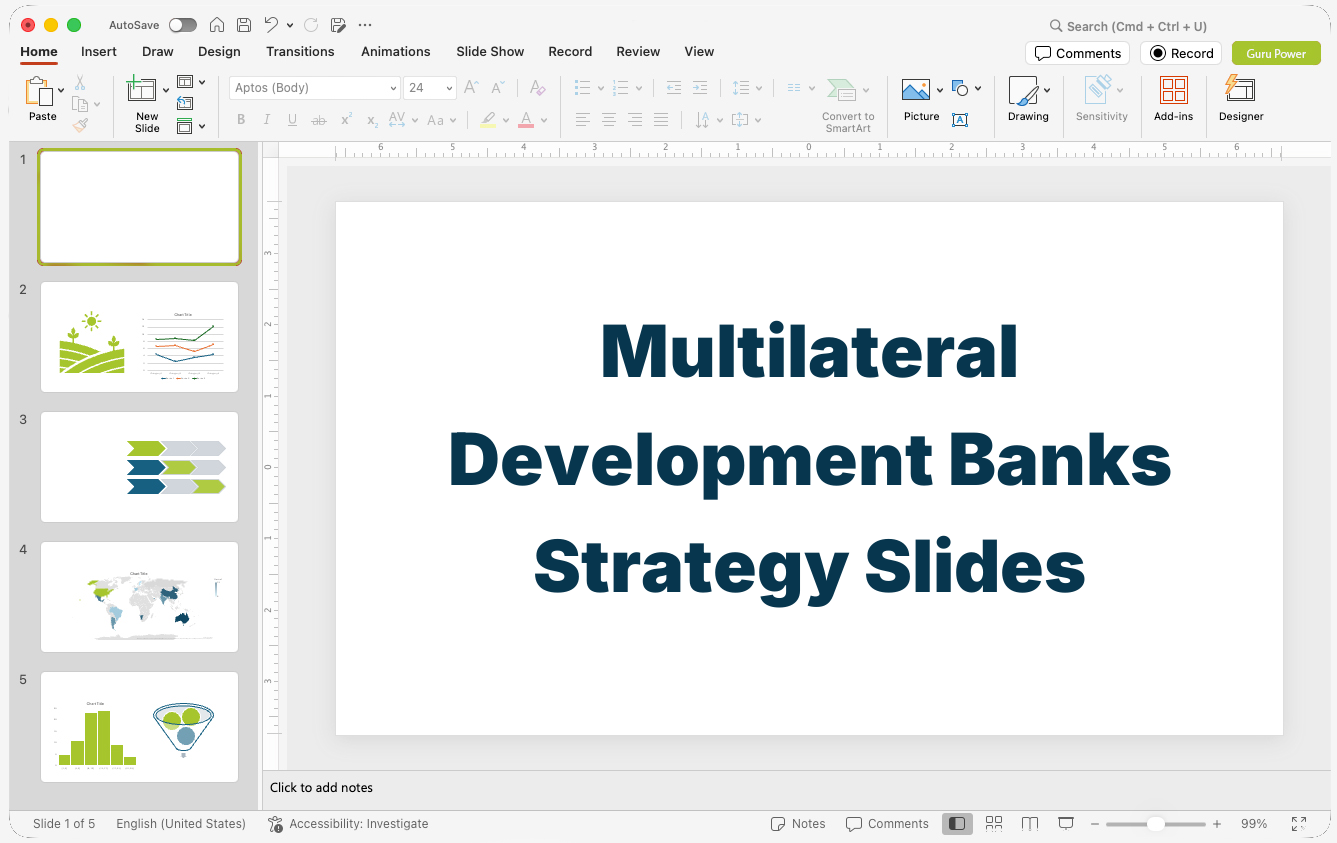
Task: Center align the text
Action: pyautogui.click(x=609, y=120)
